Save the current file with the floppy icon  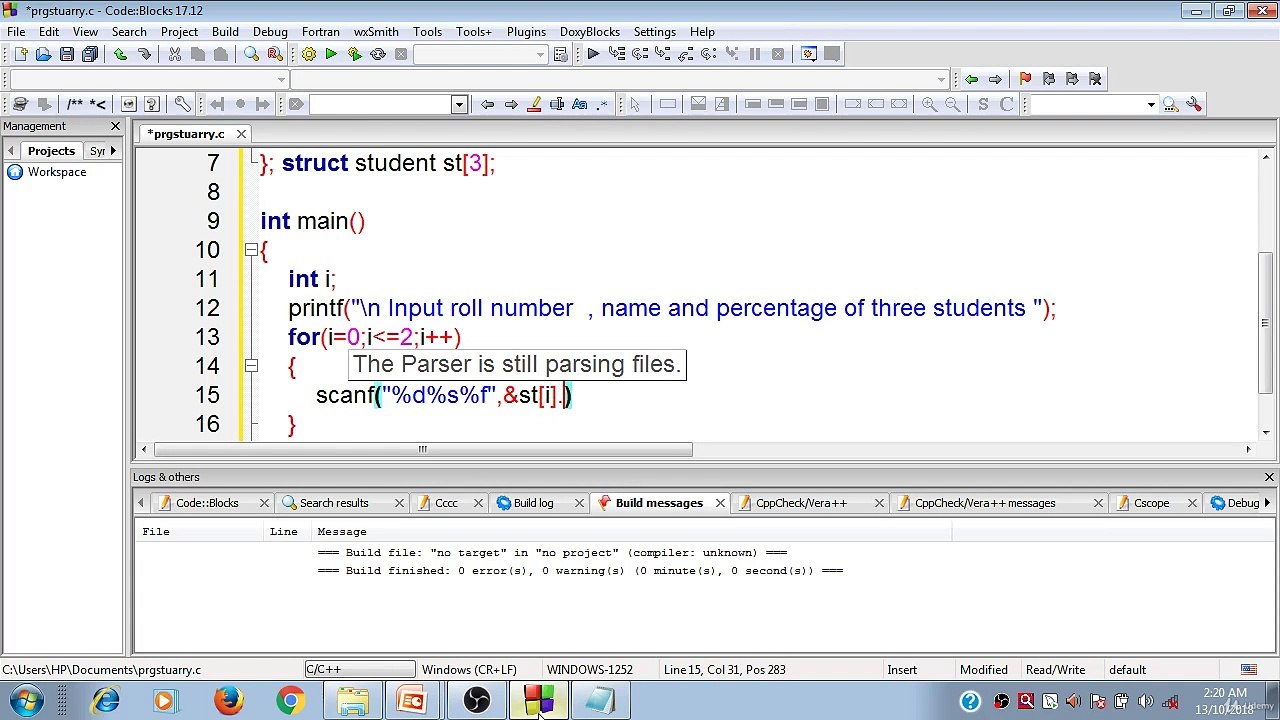point(66,54)
